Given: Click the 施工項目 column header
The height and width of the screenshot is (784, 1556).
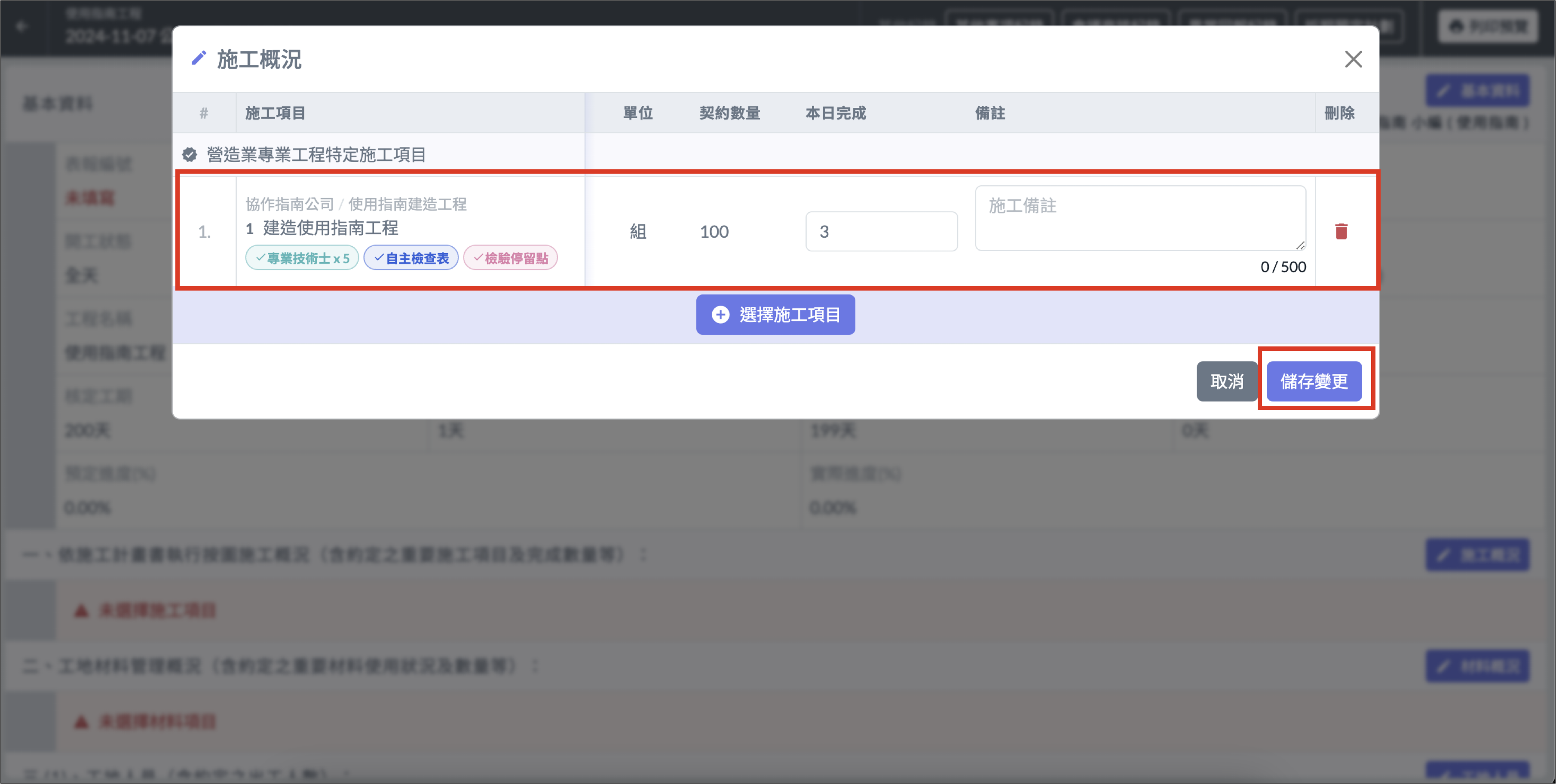Looking at the screenshot, I should point(276,113).
